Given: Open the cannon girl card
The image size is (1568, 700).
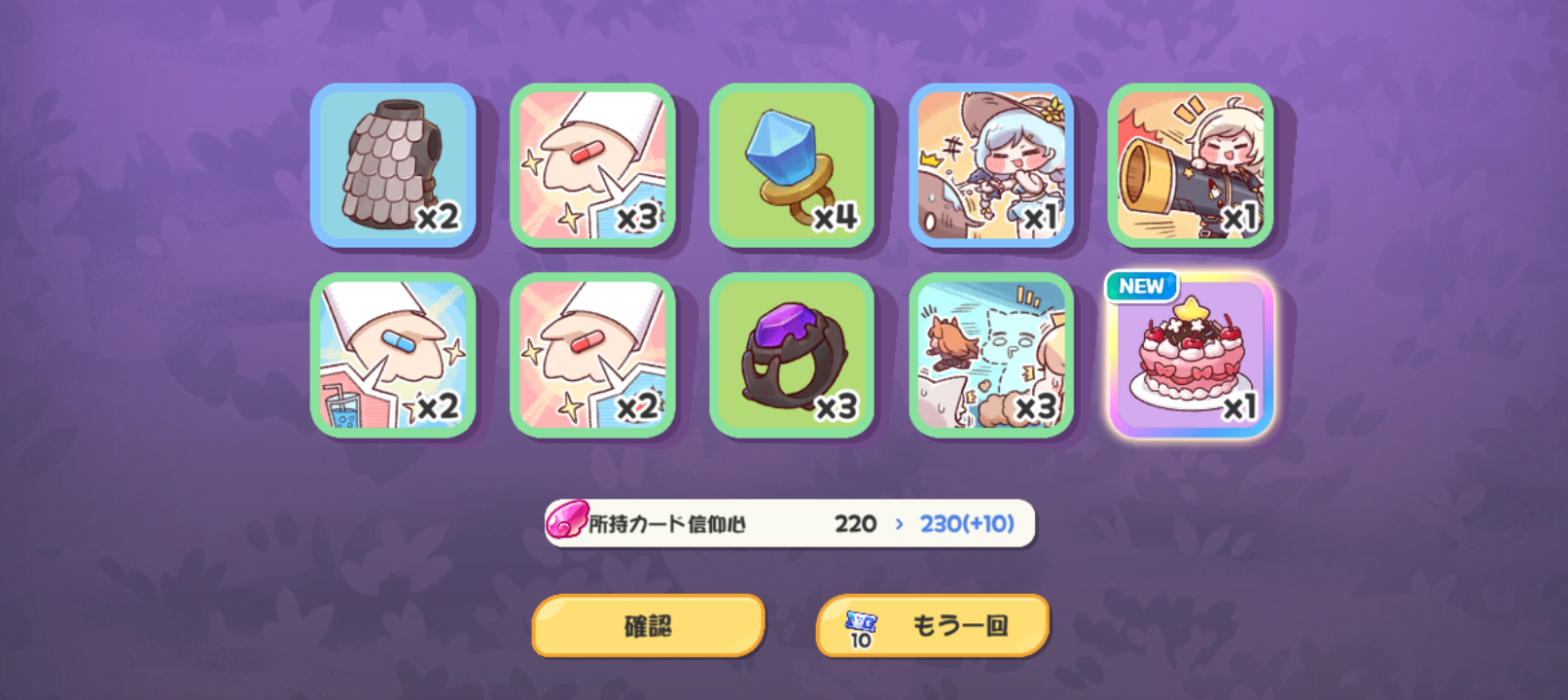Looking at the screenshot, I should coord(1191,165).
